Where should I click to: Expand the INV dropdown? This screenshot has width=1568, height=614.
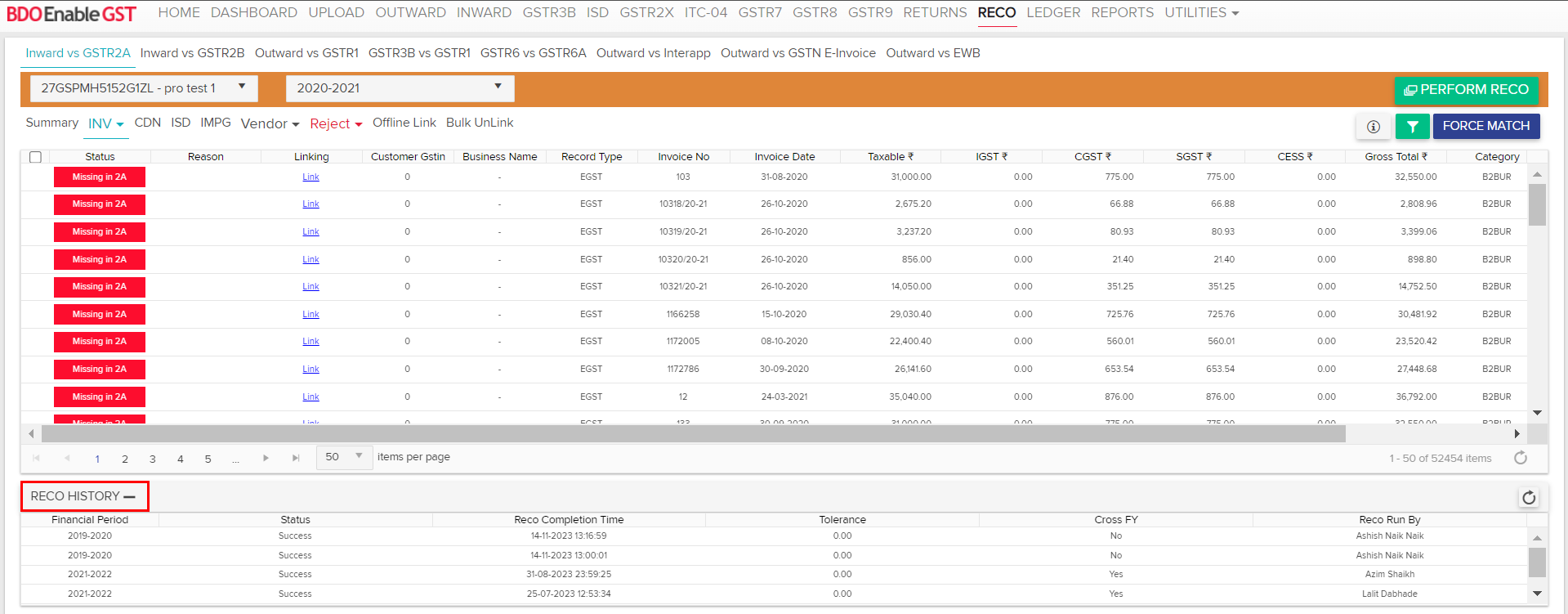click(106, 123)
